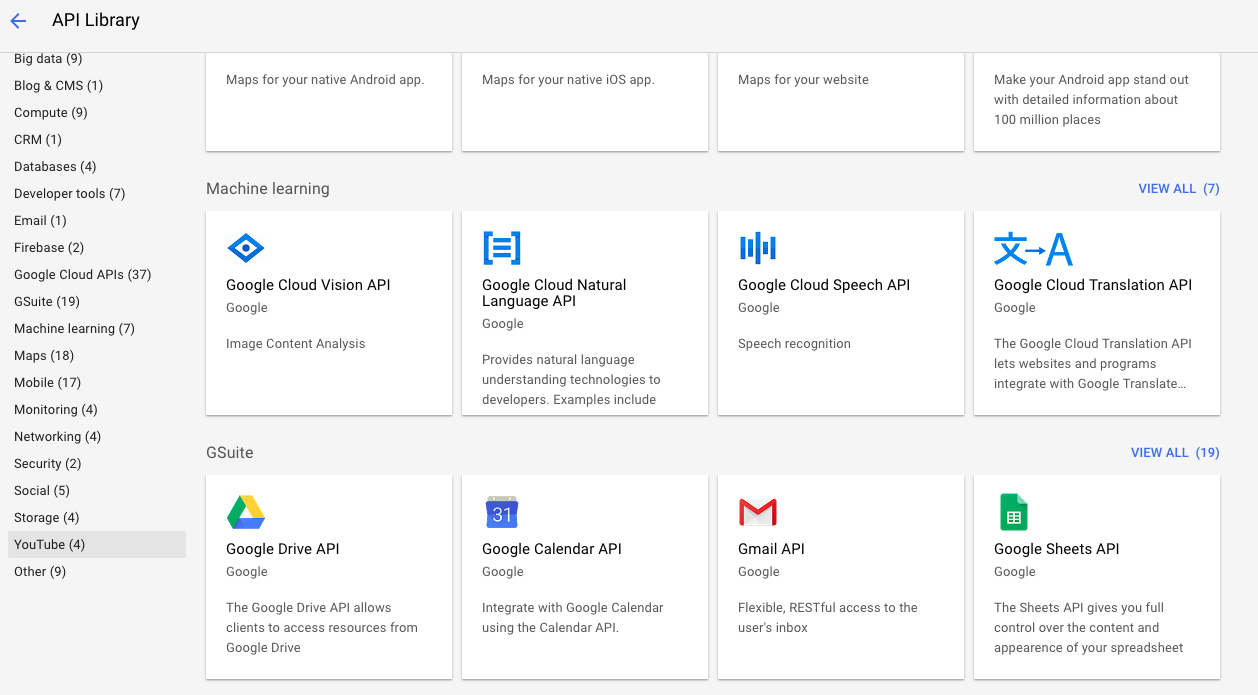Viewport: 1258px width, 695px height.
Task: Click the 'GSuite' section heading
Action: 230,453
